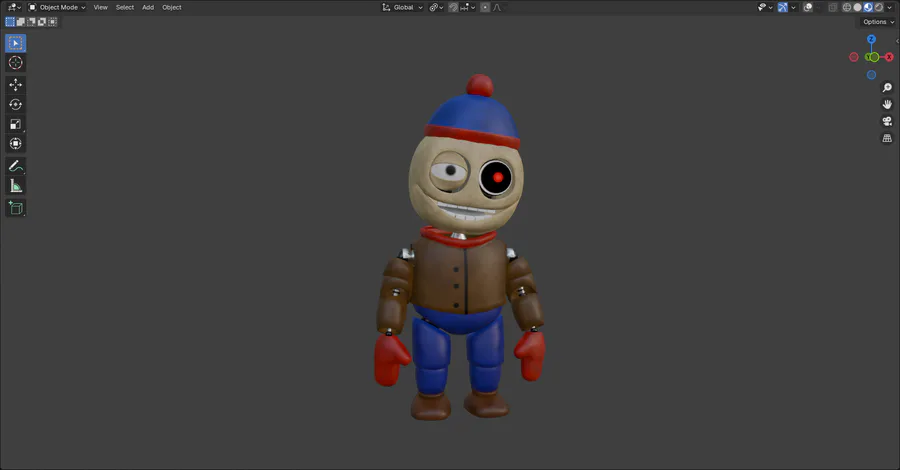900x470 pixels.
Task: Open viewport shading options dropdown arrow
Action: (x=890, y=7)
